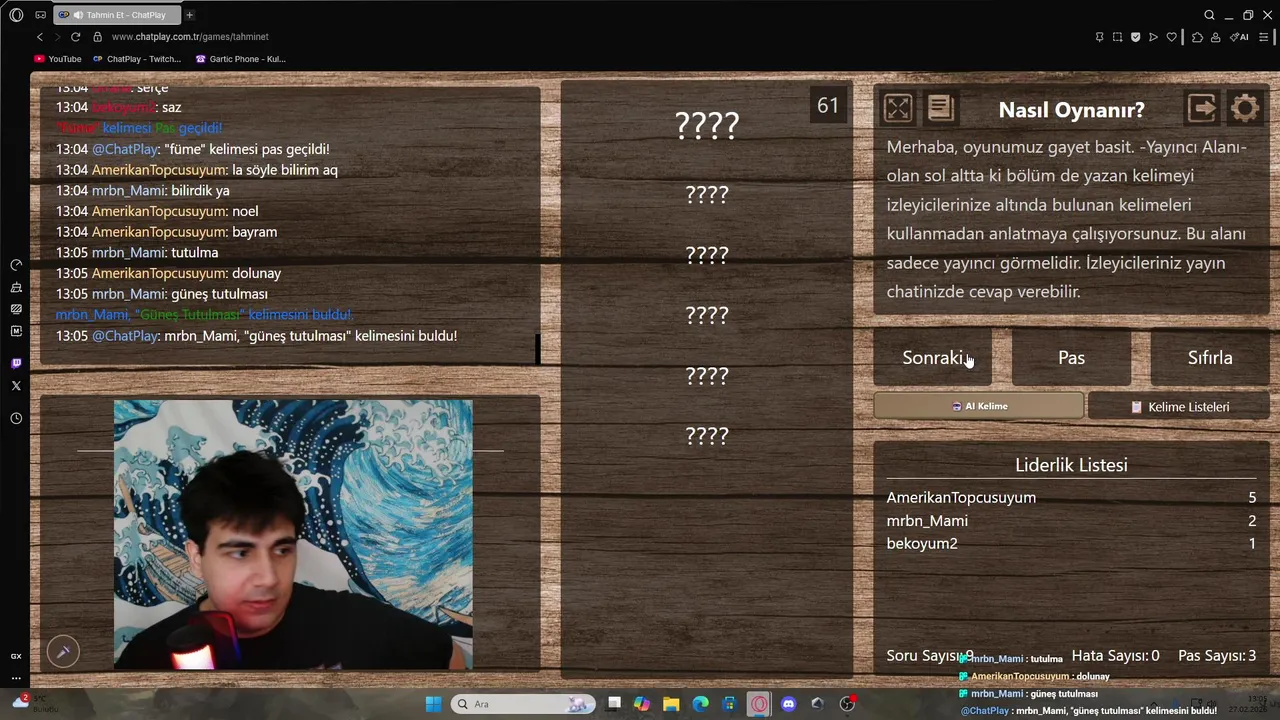Click the Windows Start button
This screenshot has height=720, width=1280.
click(x=433, y=704)
